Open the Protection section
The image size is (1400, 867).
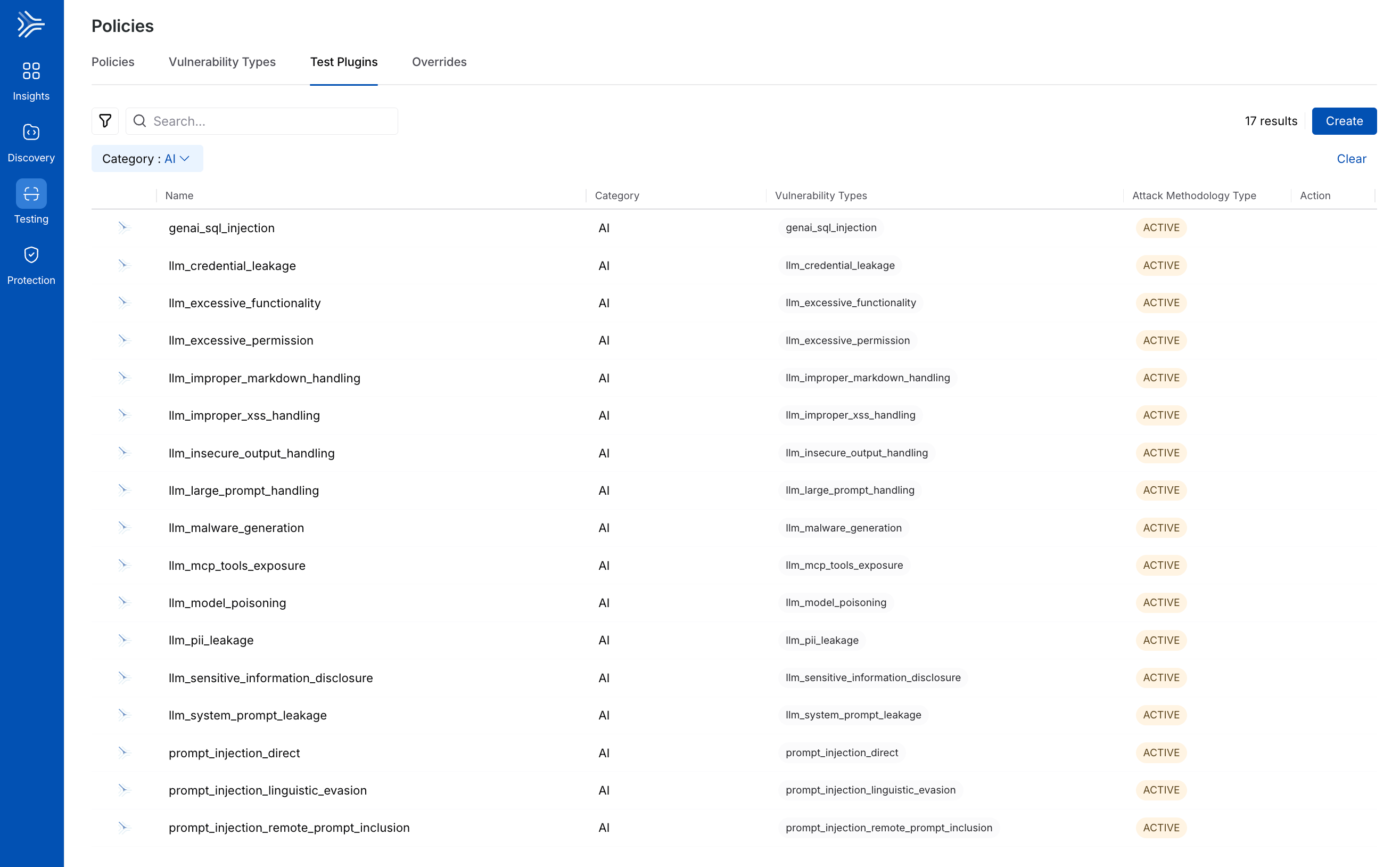(31, 266)
